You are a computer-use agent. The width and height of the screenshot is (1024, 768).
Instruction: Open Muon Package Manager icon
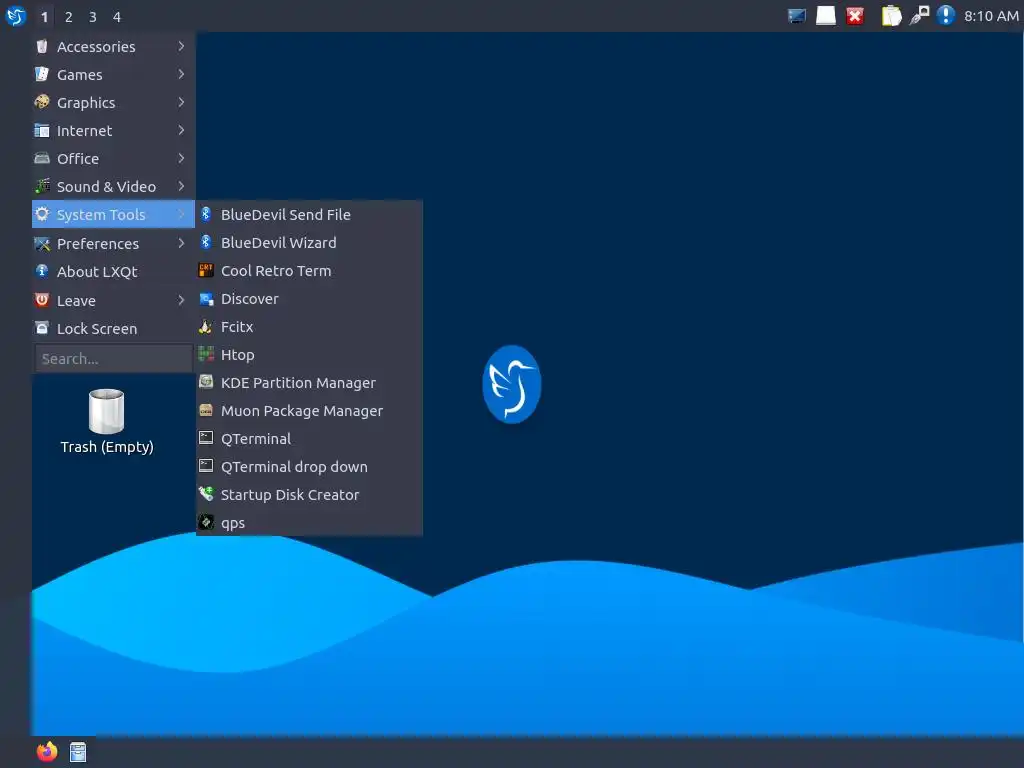point(206,410)
